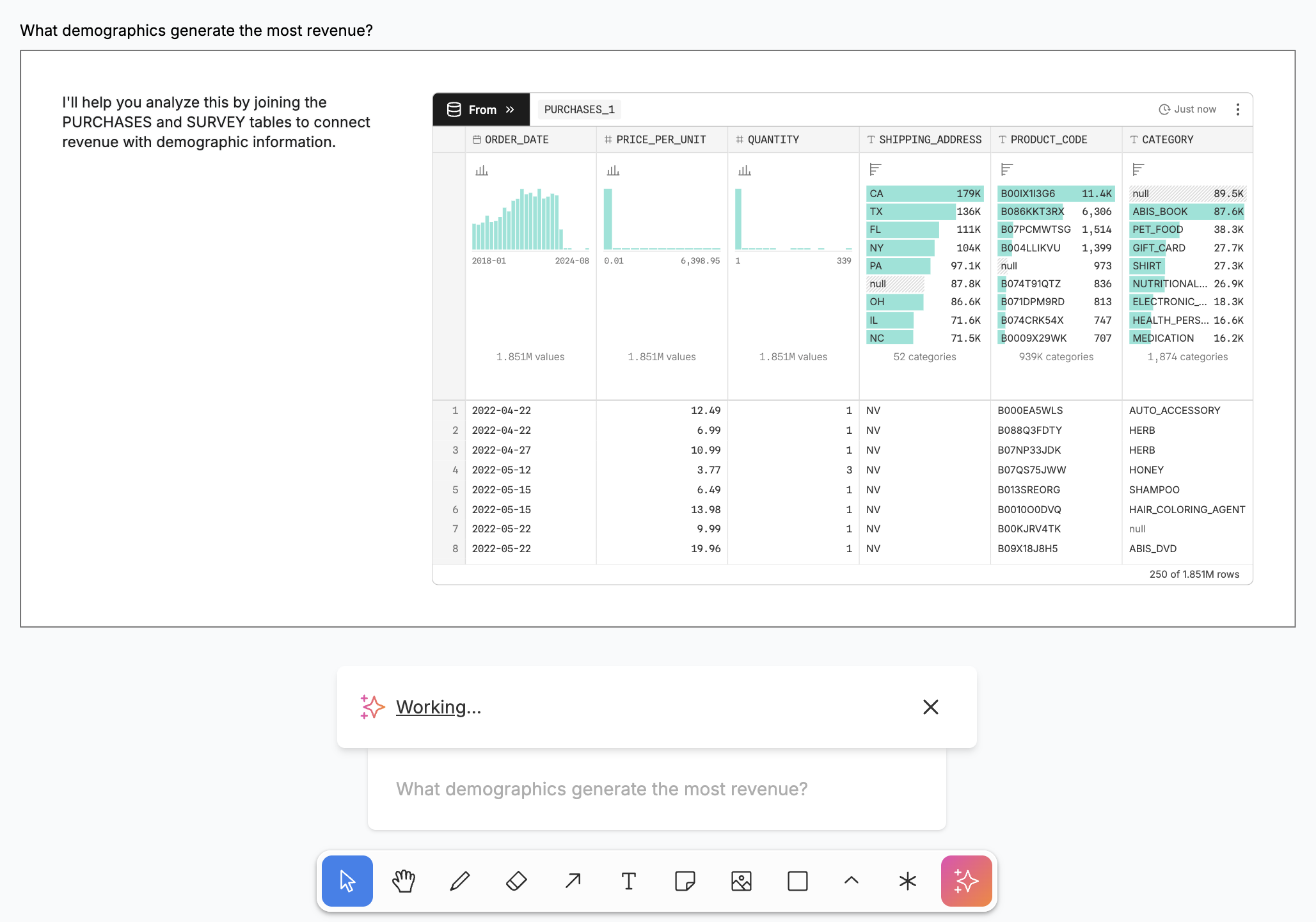This screenshot has height=922, width=1316.
Task: Click the database icon on the From chip
Action: pos(454,109)
